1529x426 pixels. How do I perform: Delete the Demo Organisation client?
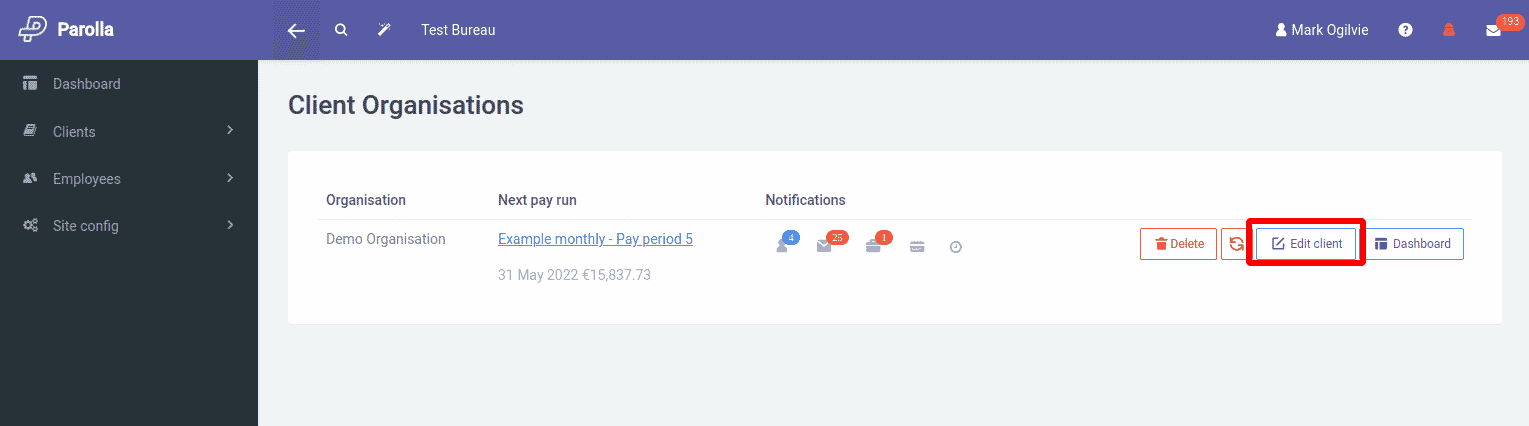[1178, 244]
